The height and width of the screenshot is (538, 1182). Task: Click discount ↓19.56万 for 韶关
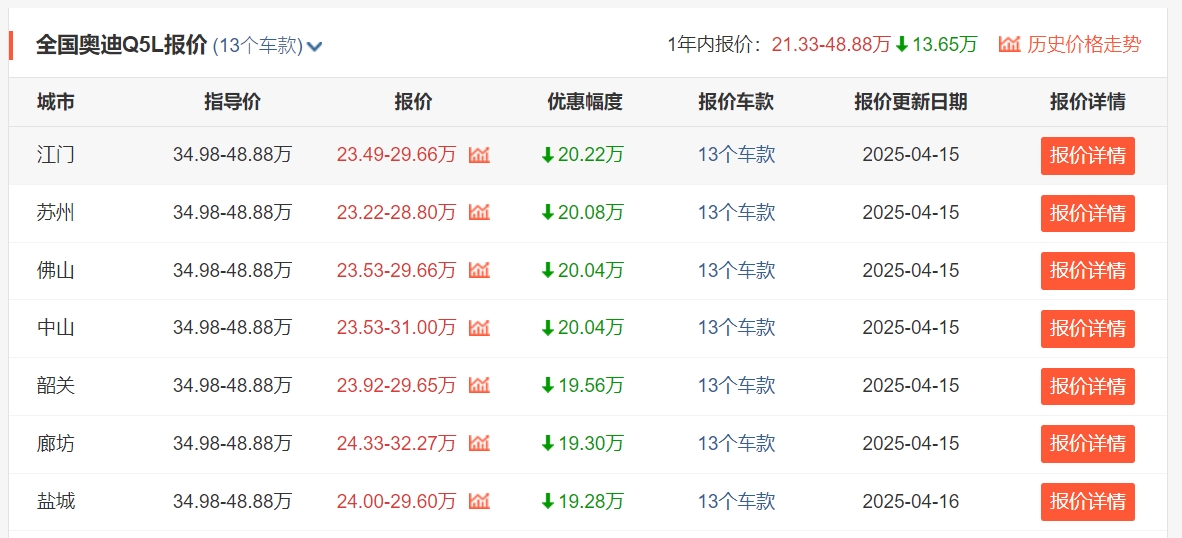(583, 386)
